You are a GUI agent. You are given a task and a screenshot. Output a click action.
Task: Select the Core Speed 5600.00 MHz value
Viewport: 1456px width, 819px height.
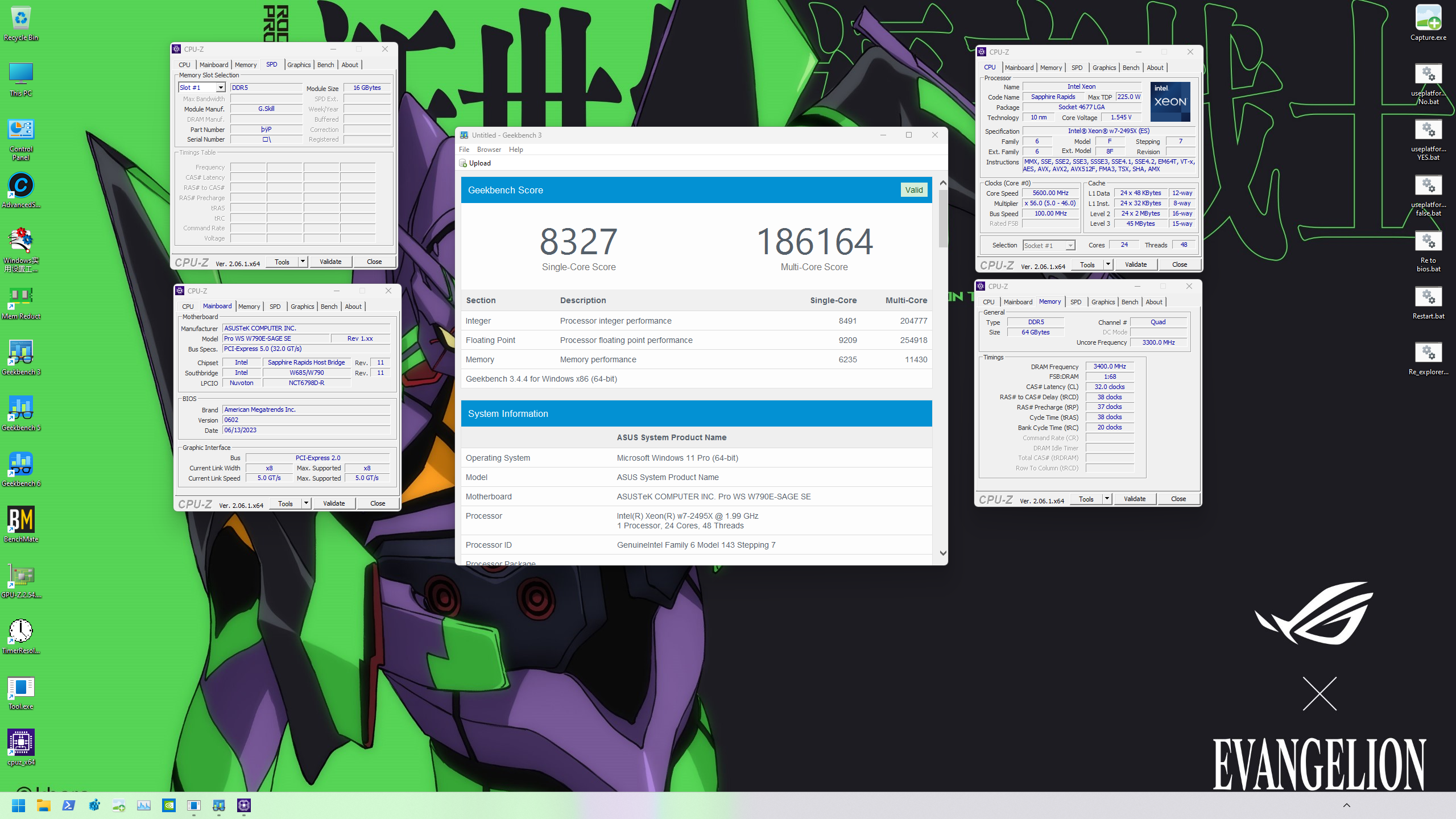coord(1050,193)
